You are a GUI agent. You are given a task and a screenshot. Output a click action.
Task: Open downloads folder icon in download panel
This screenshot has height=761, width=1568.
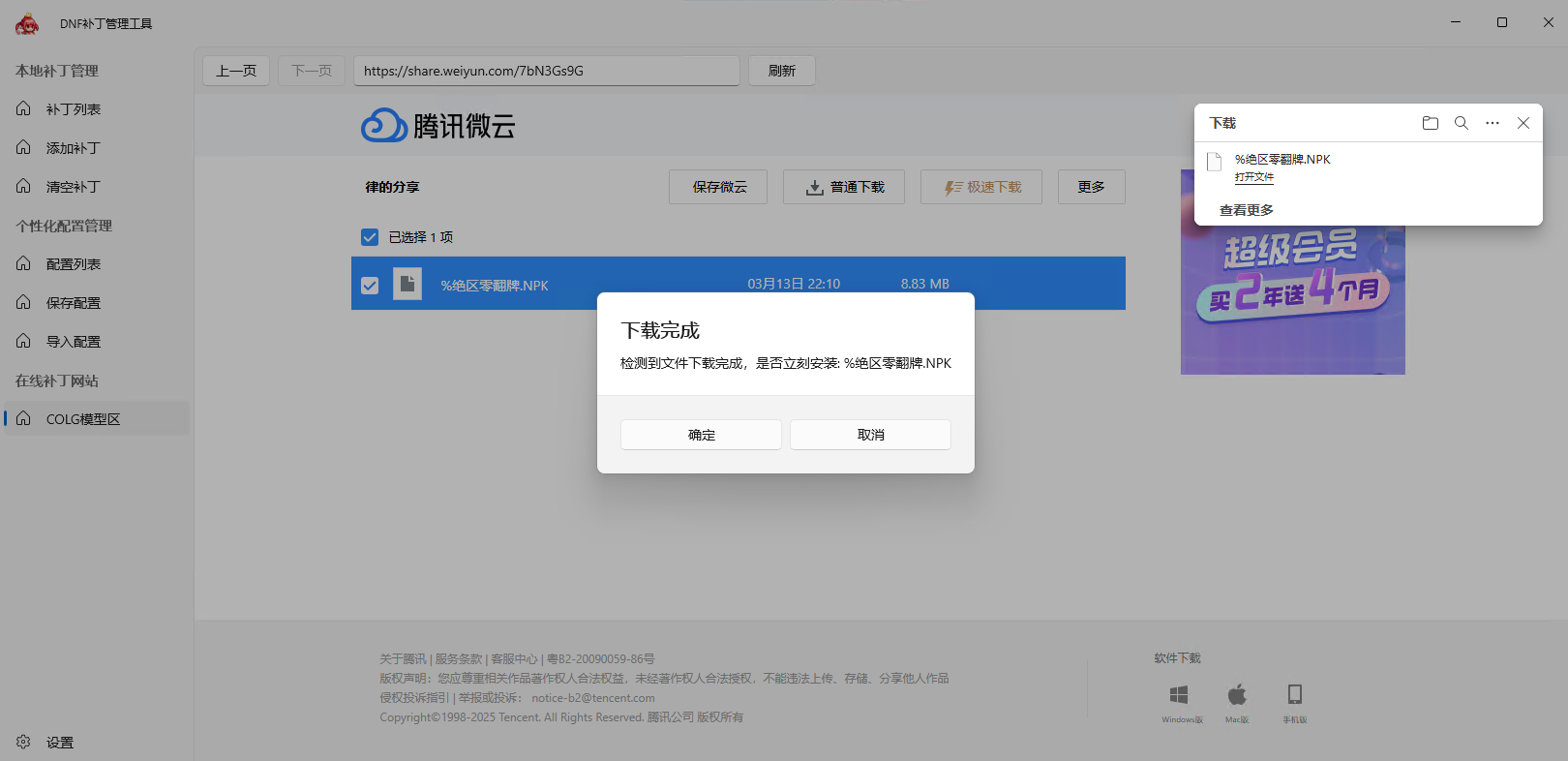(x=1430, y=123)
